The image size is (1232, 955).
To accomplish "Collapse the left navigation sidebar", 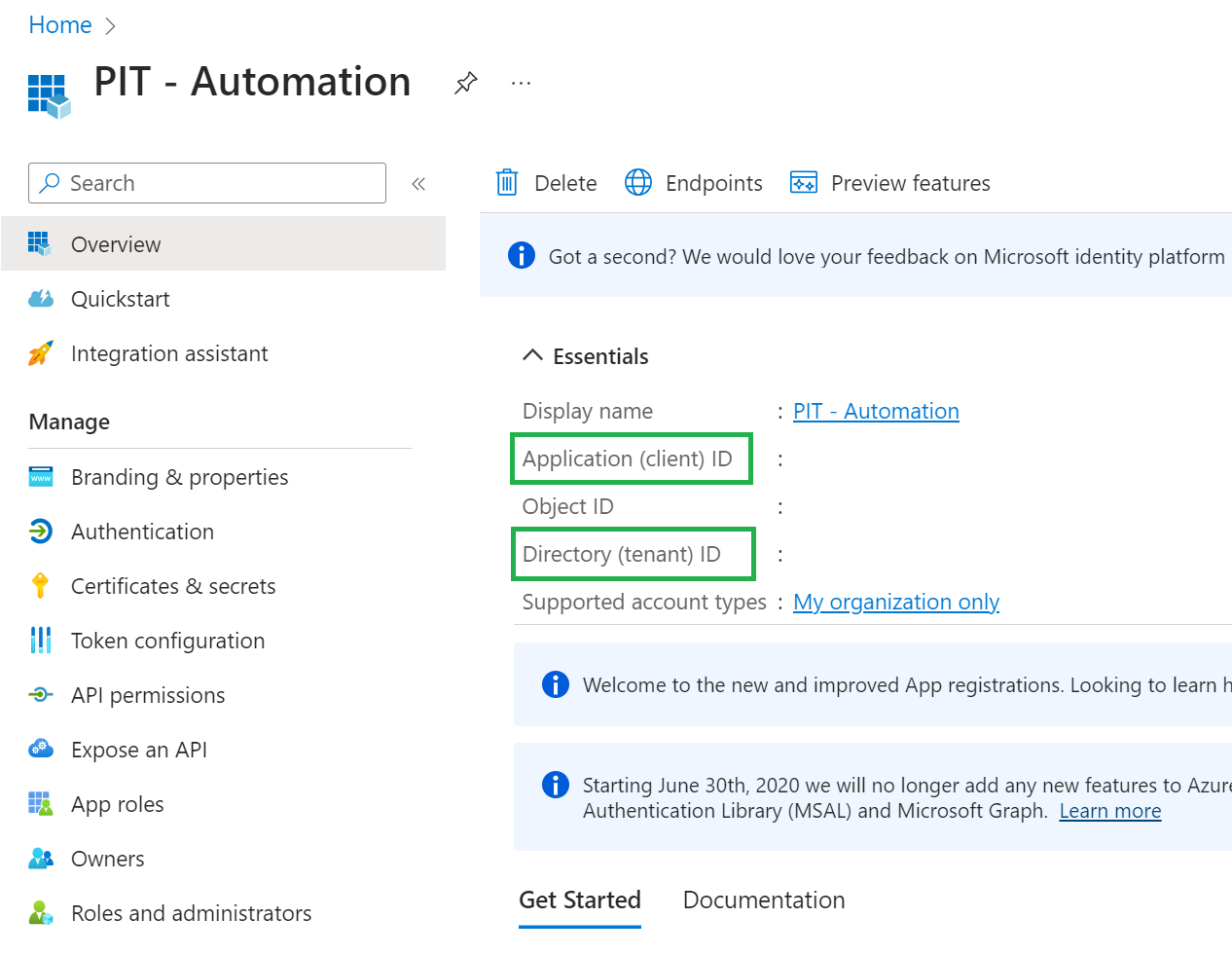I will pyautogui.click(x=418, y=183).
